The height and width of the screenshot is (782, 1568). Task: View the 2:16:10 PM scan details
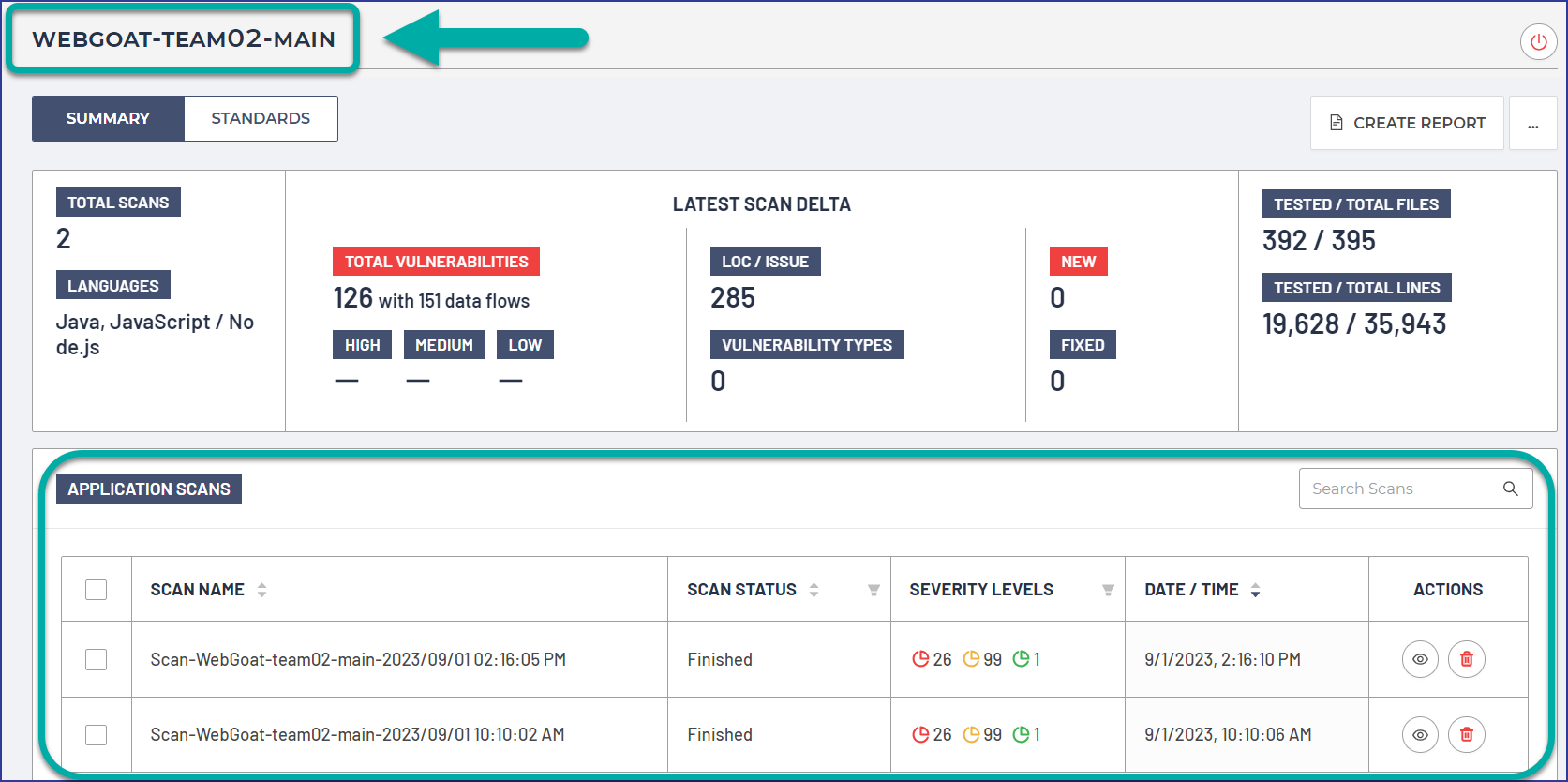tap(1420, 659)
